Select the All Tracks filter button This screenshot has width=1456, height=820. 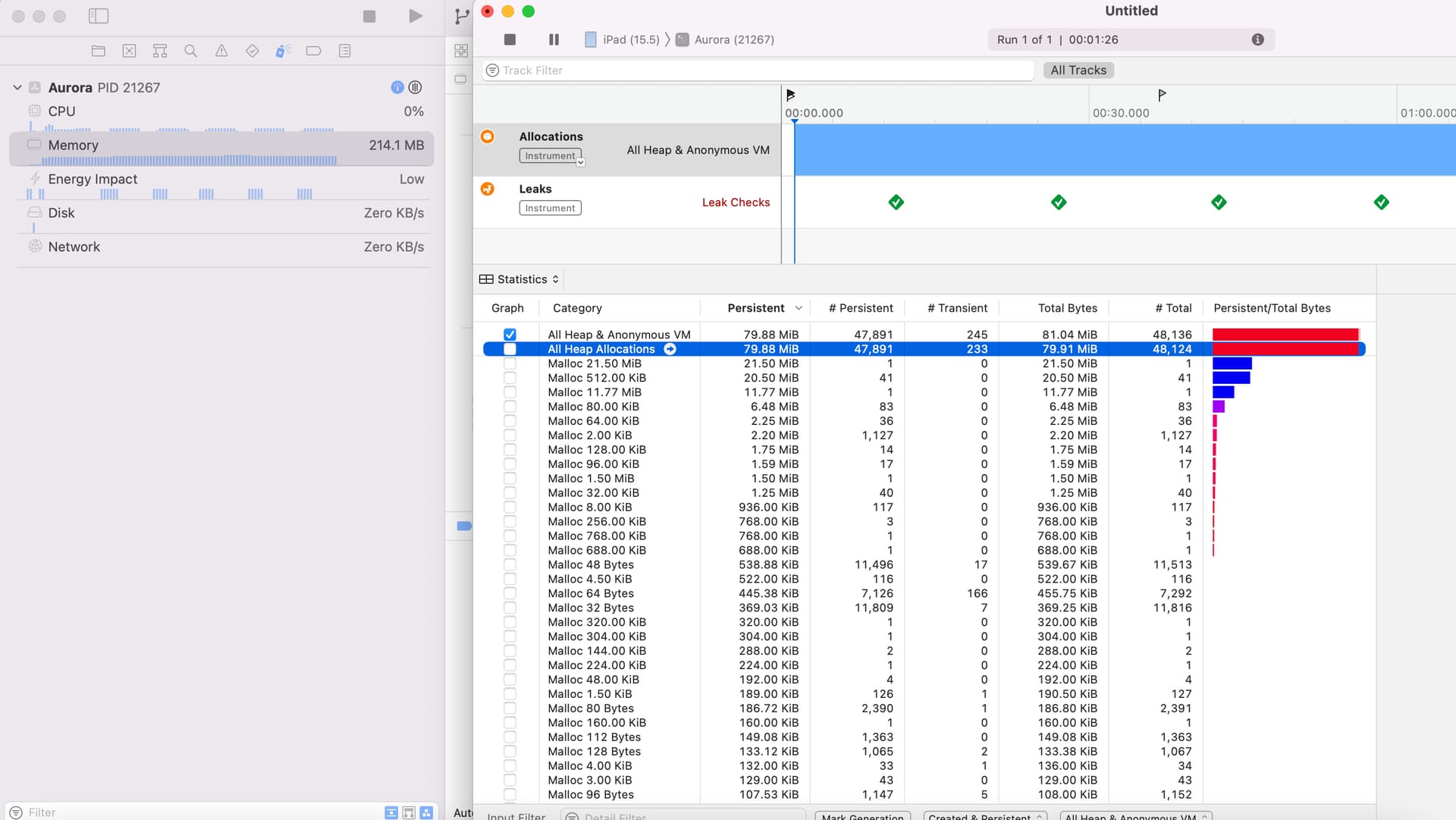tap(1078, 70)
